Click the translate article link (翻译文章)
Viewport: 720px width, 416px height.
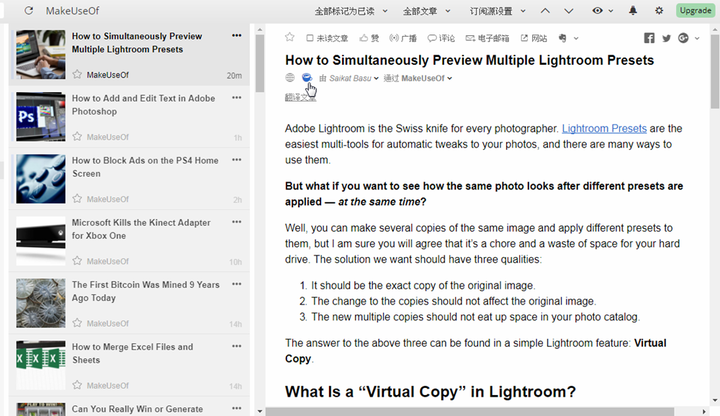[x=300, y=97]
